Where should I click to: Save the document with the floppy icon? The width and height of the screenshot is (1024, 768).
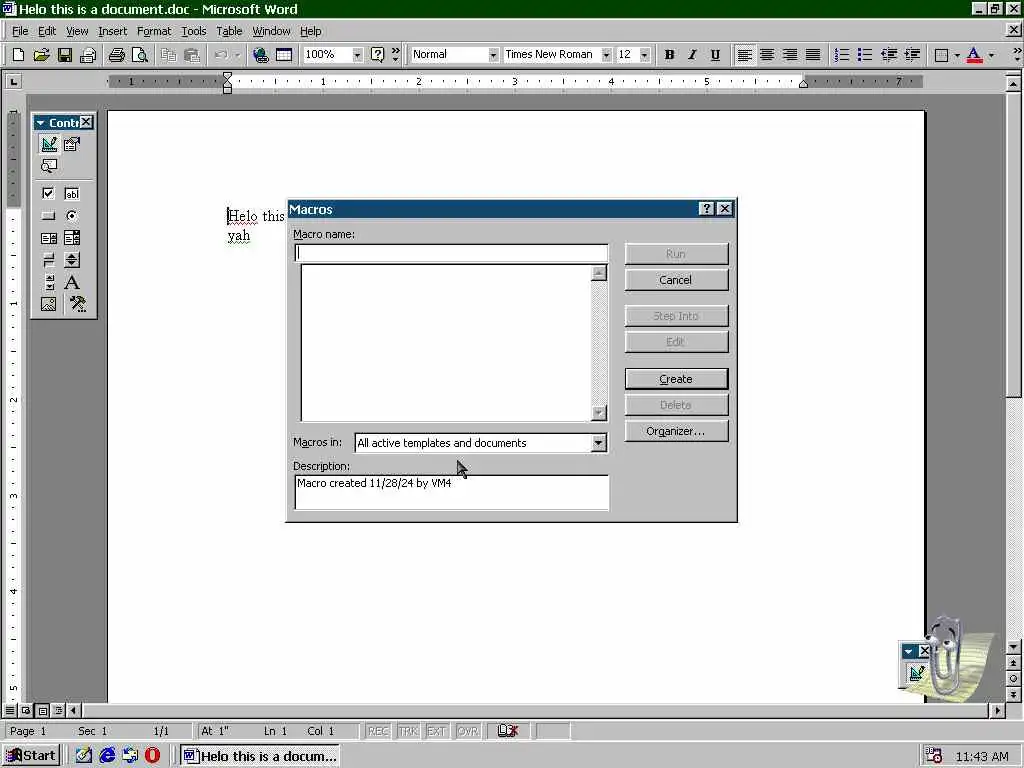65,55
